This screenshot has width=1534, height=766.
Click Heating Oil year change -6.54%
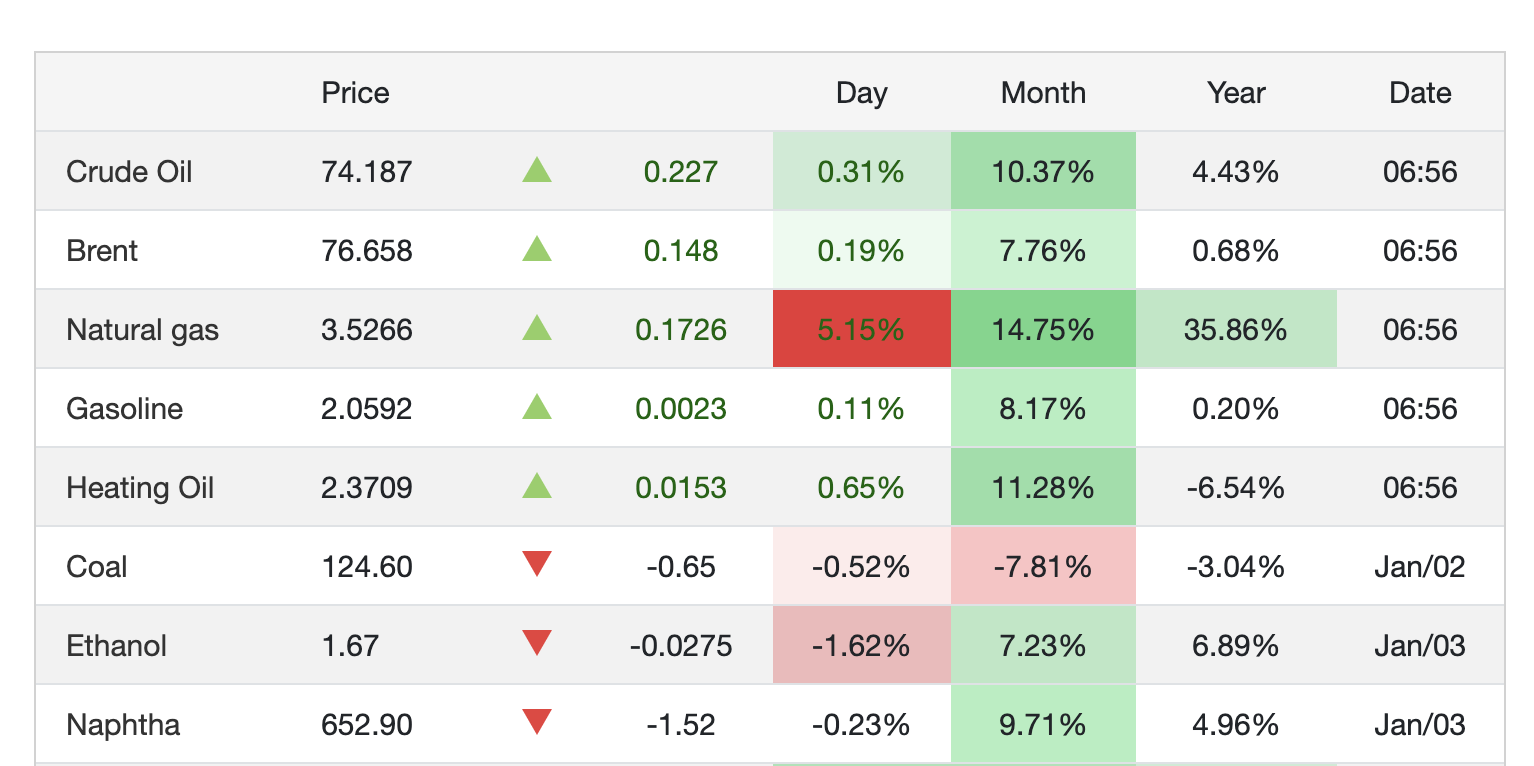[x=1236, y=488]
